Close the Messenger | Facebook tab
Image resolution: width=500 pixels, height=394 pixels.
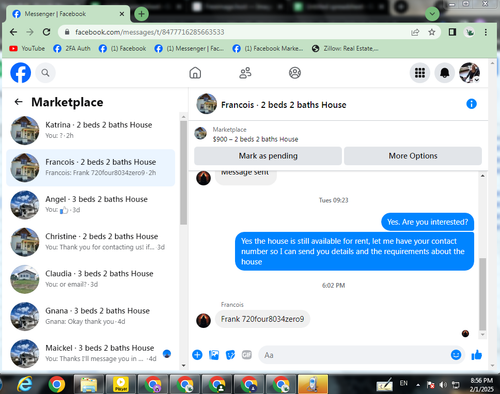click(122, 14)
